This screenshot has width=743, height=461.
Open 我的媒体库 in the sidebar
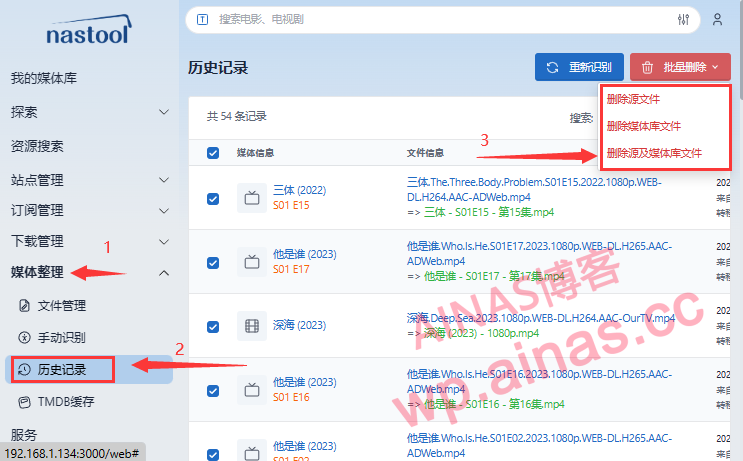(44, 78)
